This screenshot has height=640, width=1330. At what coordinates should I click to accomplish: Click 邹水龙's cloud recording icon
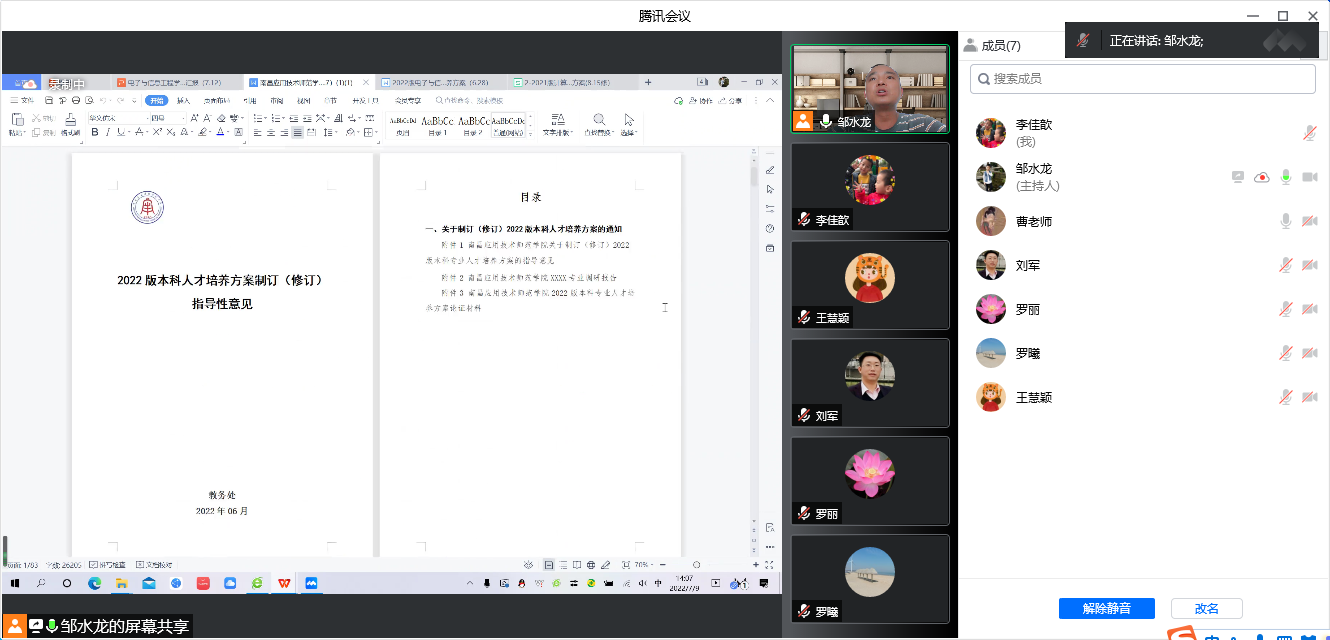click(x=1262, y=177)
